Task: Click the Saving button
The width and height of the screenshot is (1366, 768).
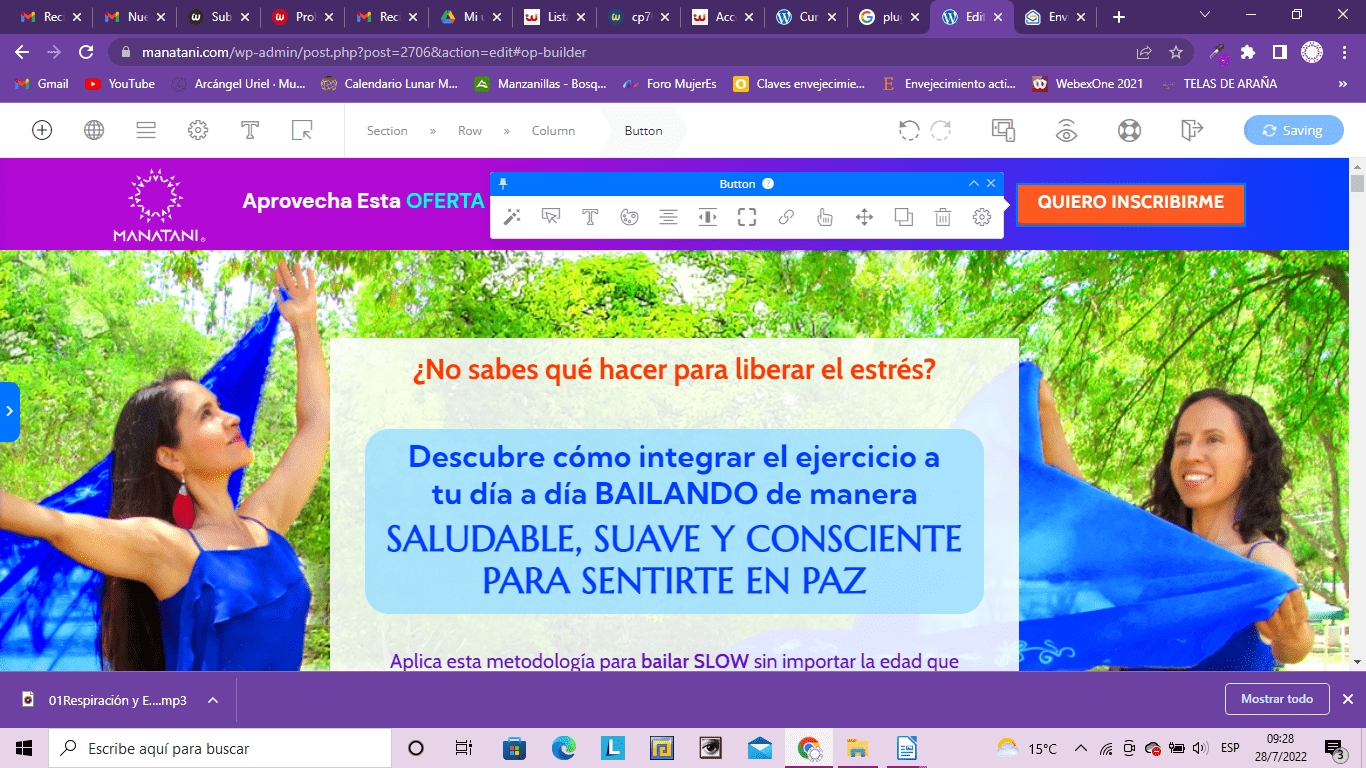Action: 1293,130
